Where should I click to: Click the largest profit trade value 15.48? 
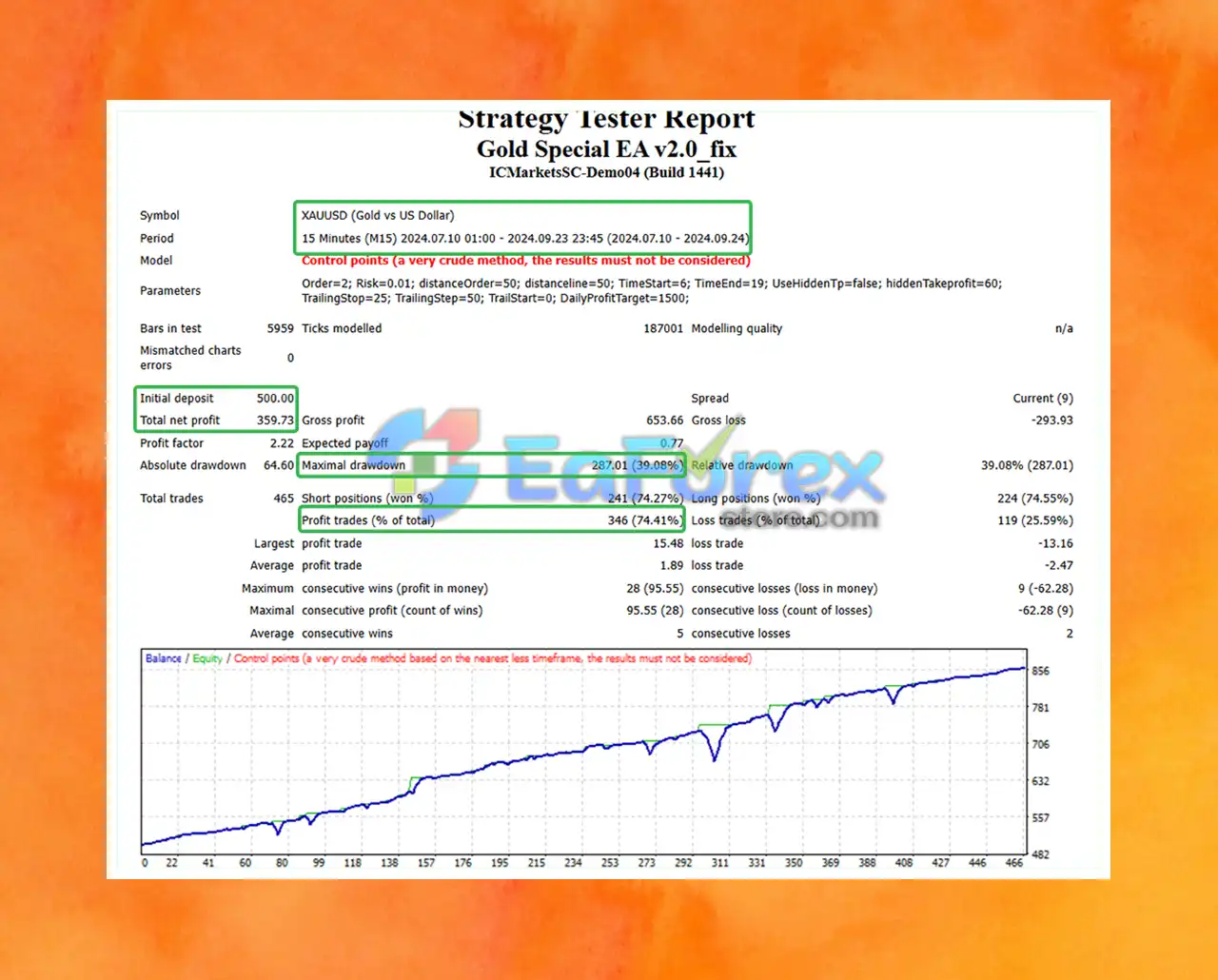point(668,543)
